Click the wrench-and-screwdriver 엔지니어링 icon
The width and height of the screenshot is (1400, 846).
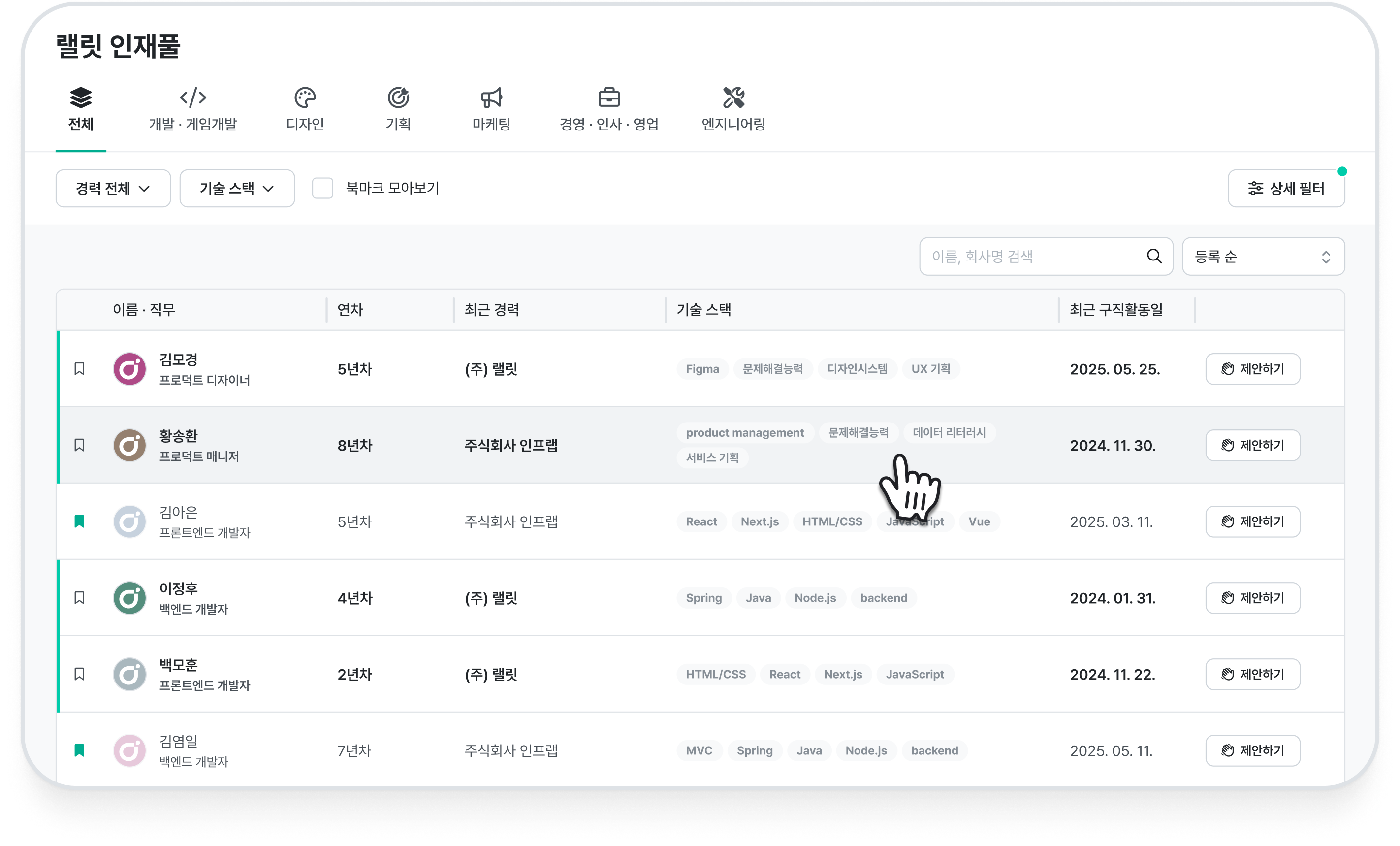pos(733,97)
